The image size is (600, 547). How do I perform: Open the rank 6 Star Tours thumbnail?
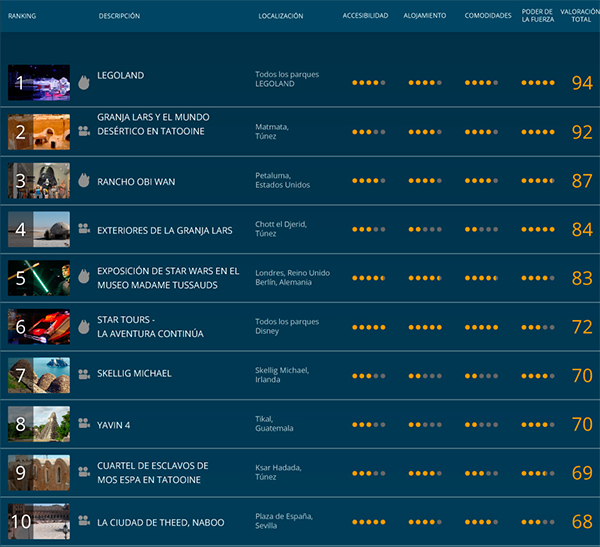click(39, 326)
